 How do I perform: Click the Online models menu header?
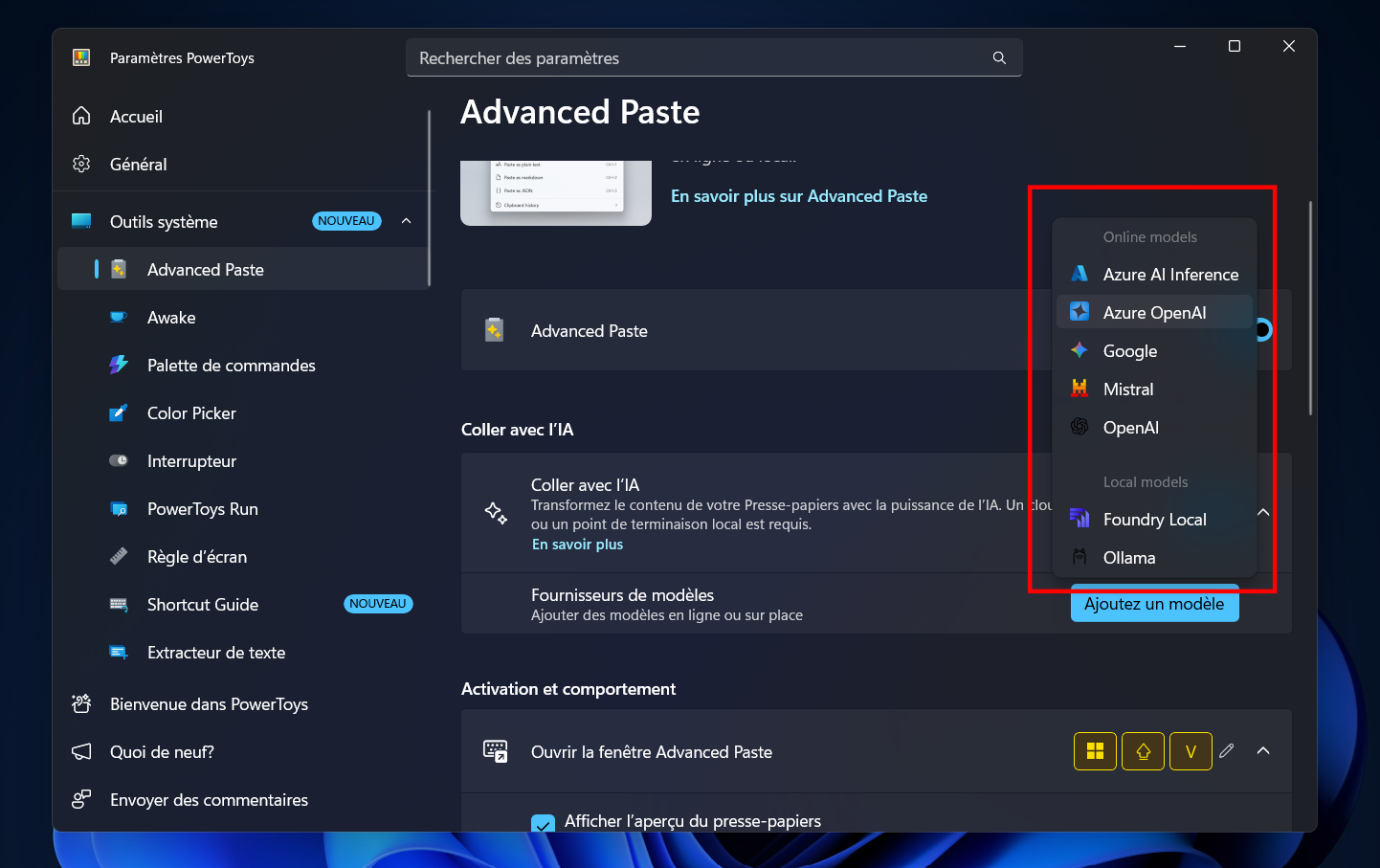click(1149, 237)
